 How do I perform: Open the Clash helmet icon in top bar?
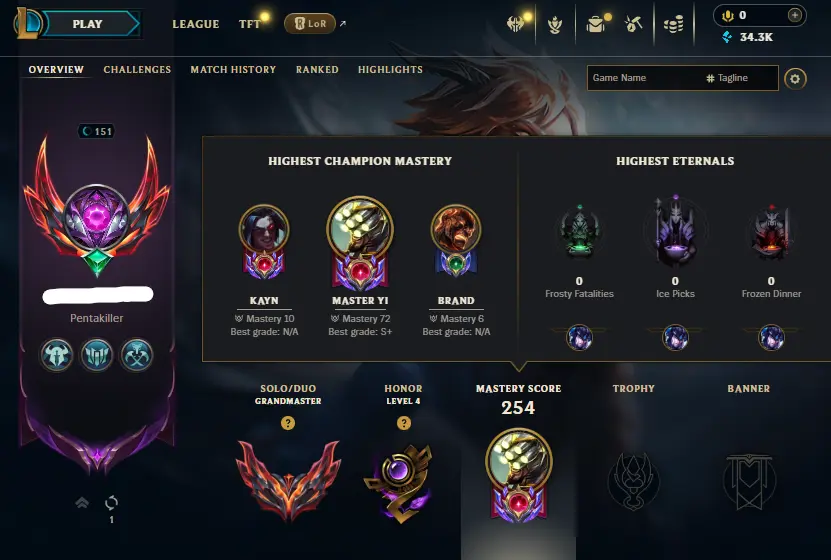[x=516, y=24]
